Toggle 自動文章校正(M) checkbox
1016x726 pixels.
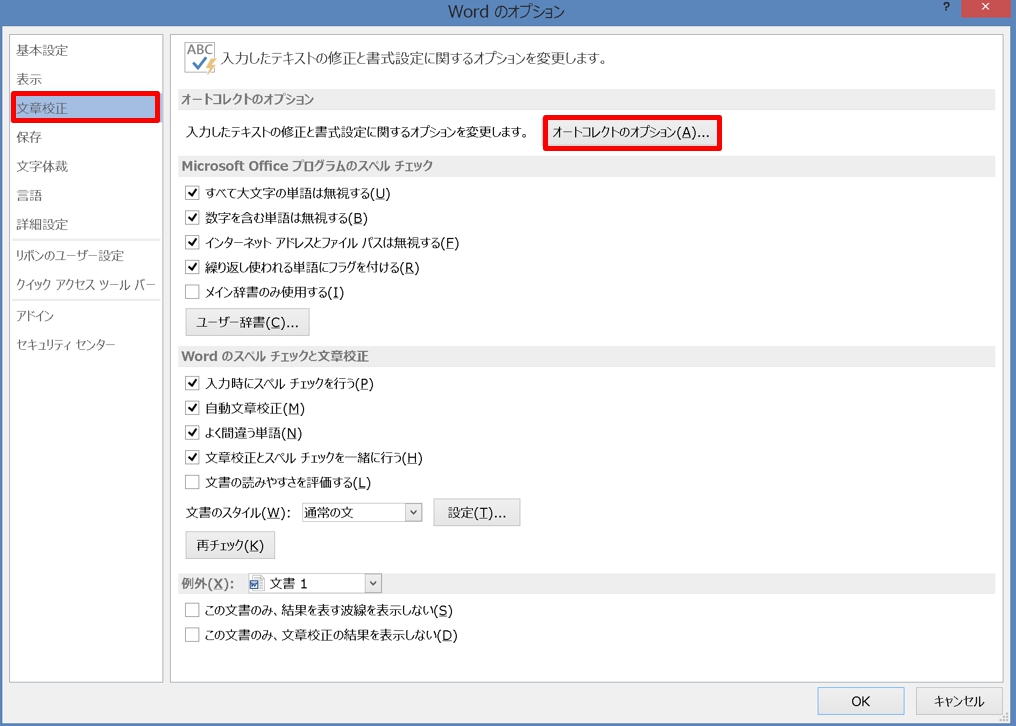coord(192,408)
